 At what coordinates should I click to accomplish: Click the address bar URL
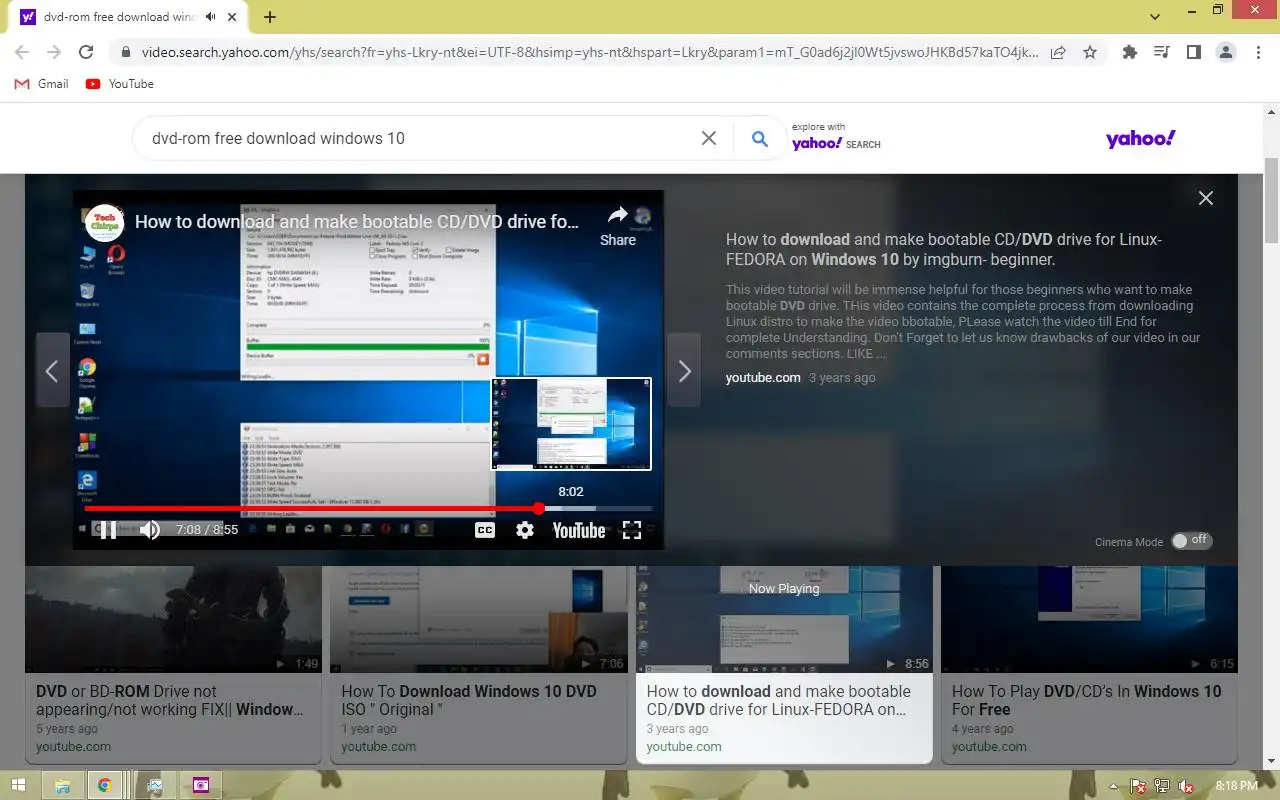click(590, 52)
